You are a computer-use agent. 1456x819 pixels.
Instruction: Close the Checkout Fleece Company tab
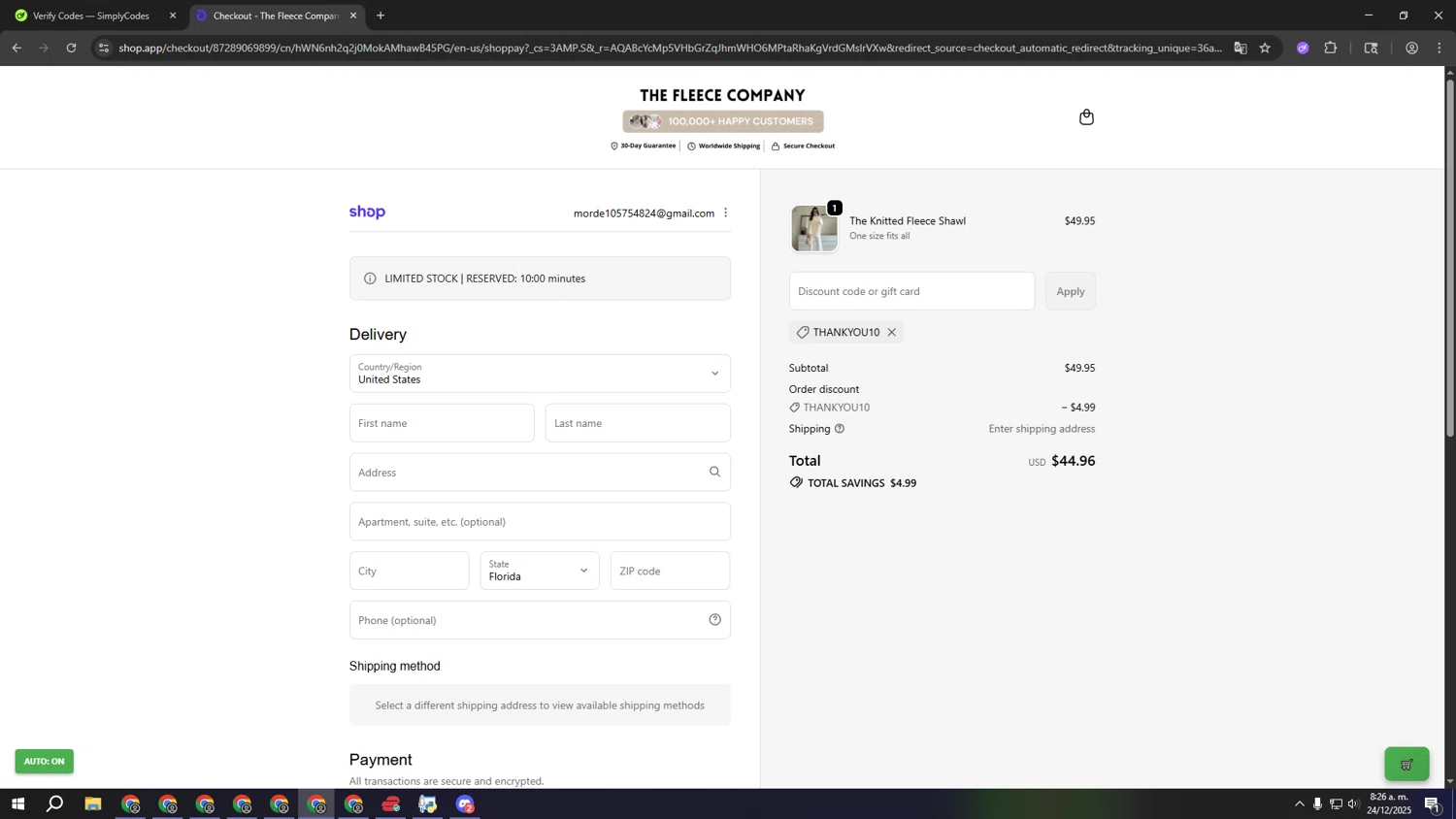[353, 16]
